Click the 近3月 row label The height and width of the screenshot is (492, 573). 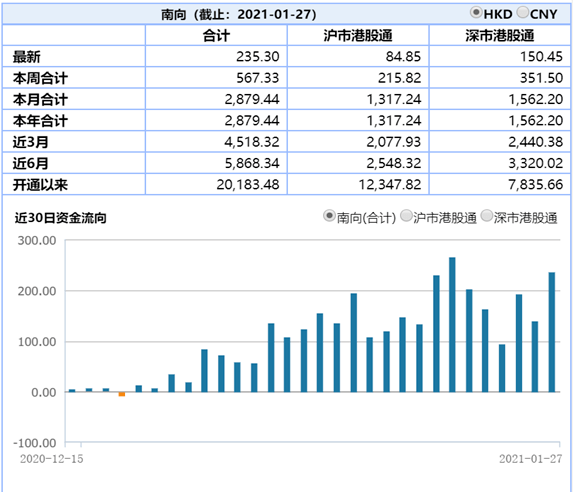pos(30,142)
